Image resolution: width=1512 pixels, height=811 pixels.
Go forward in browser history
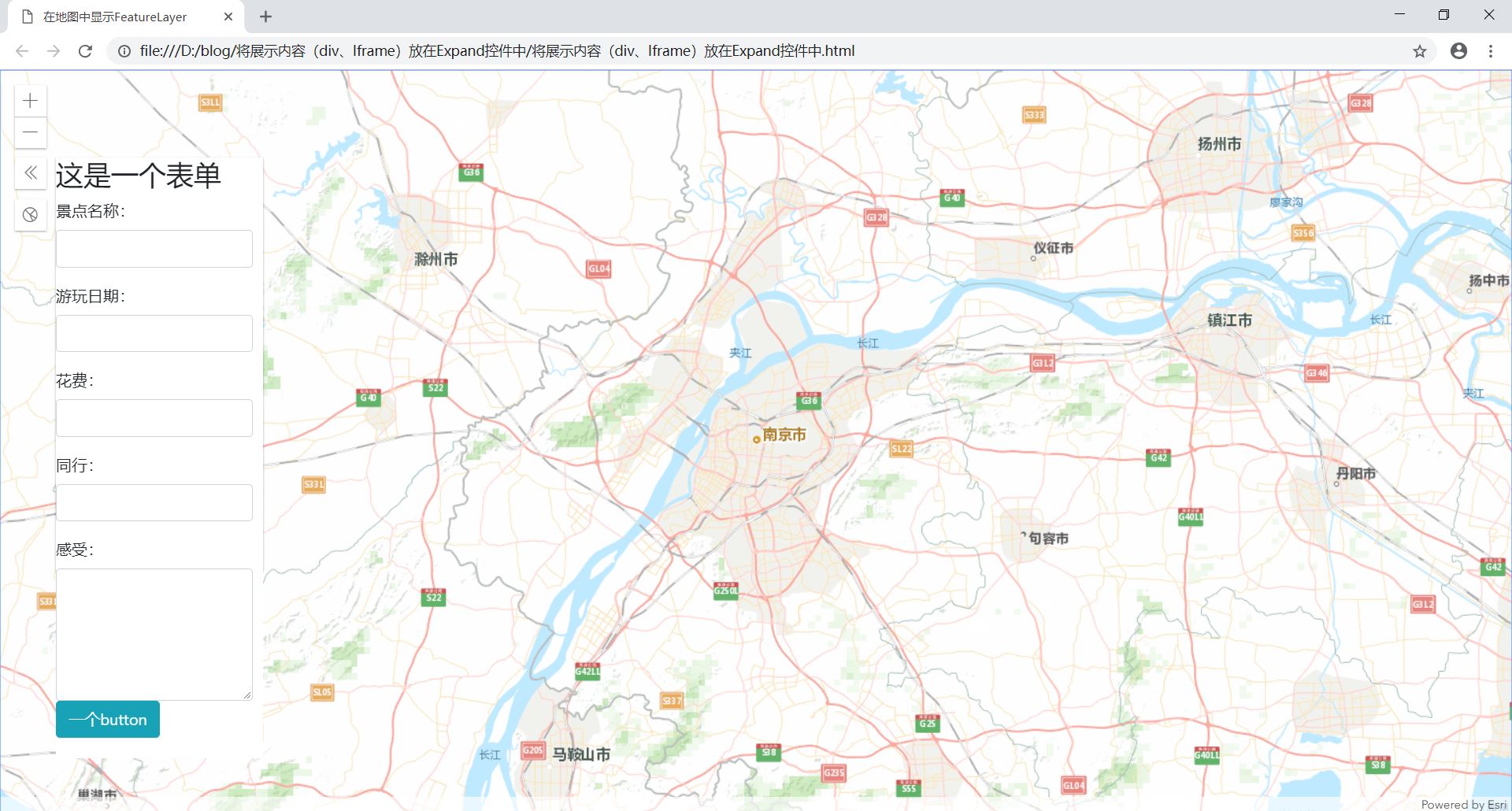[x=54, y=51]
